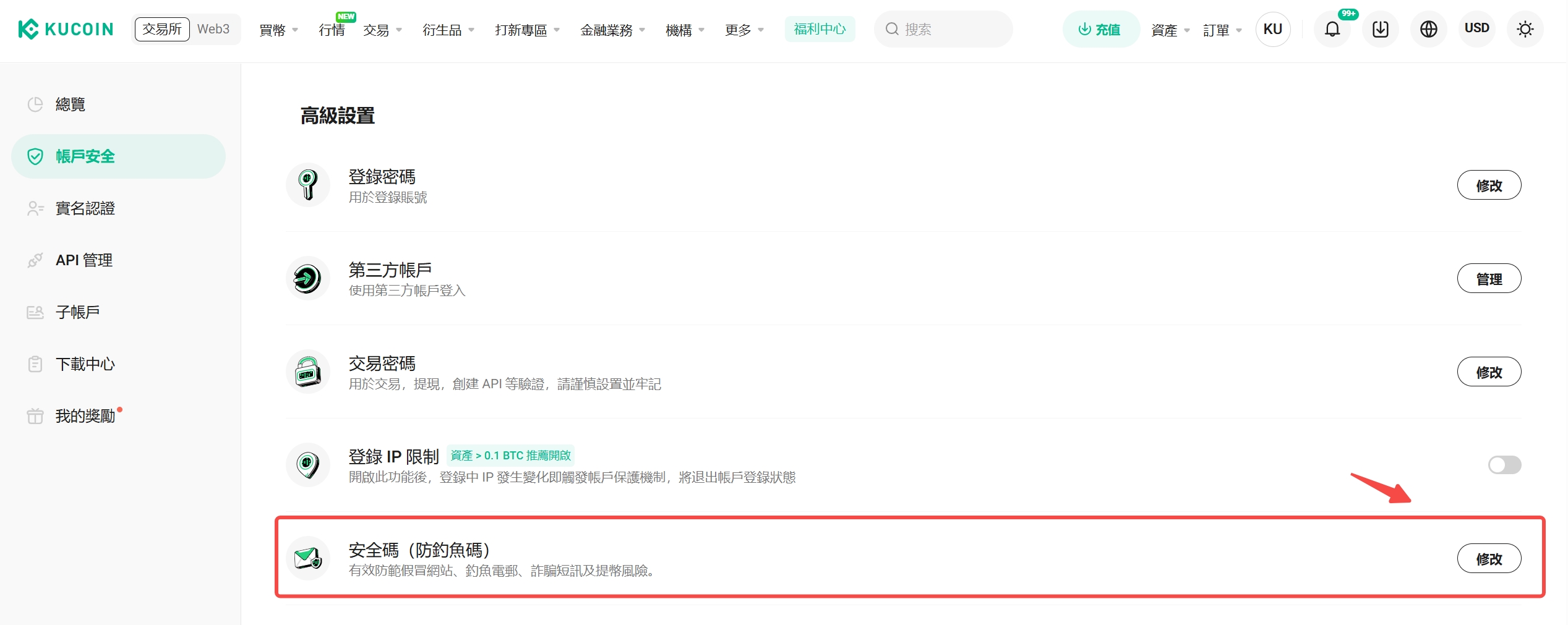Expand the 衍生品 dropdown menu

[x=448, y=30]
